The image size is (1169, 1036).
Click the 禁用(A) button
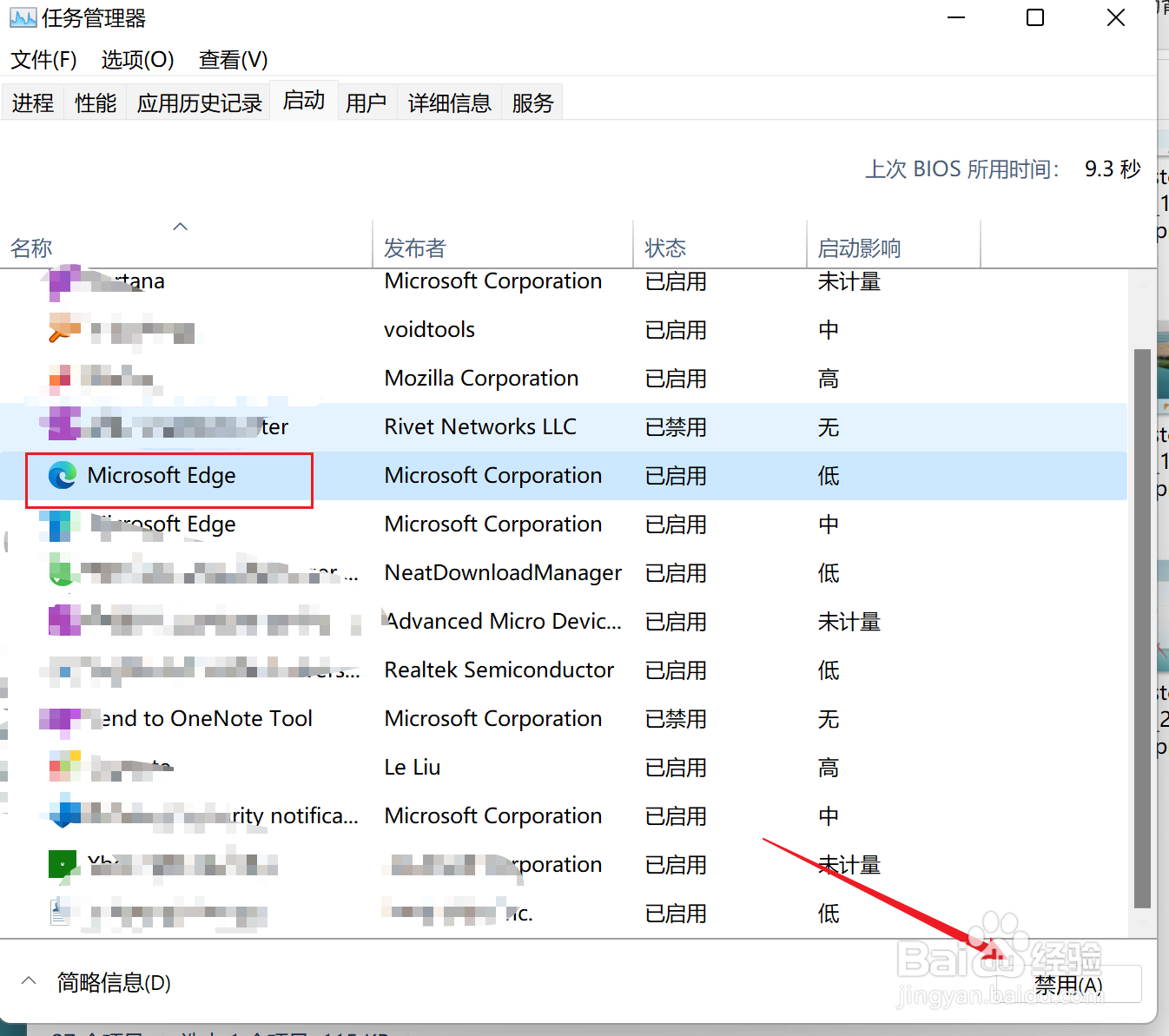(x=1069, y=985)
